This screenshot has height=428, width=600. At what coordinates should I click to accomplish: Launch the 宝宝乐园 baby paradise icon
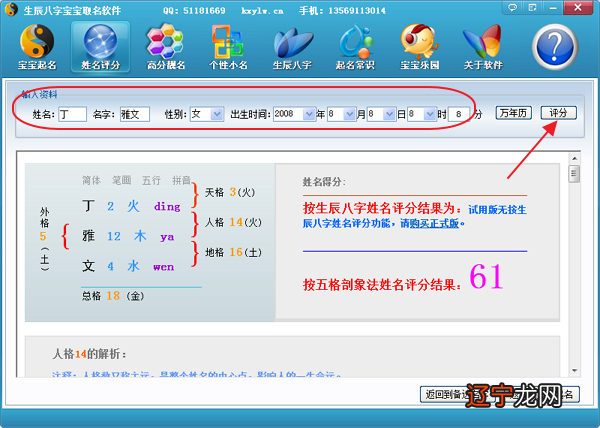pyautogui.click(x=420, y=47)
